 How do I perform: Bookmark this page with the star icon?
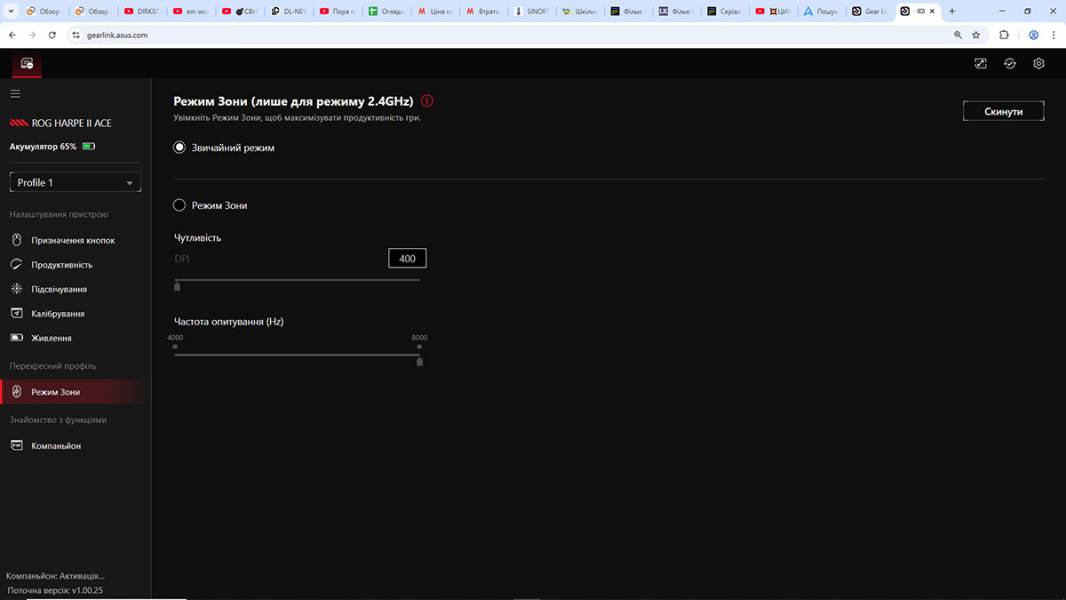click(x=976, y=35)
